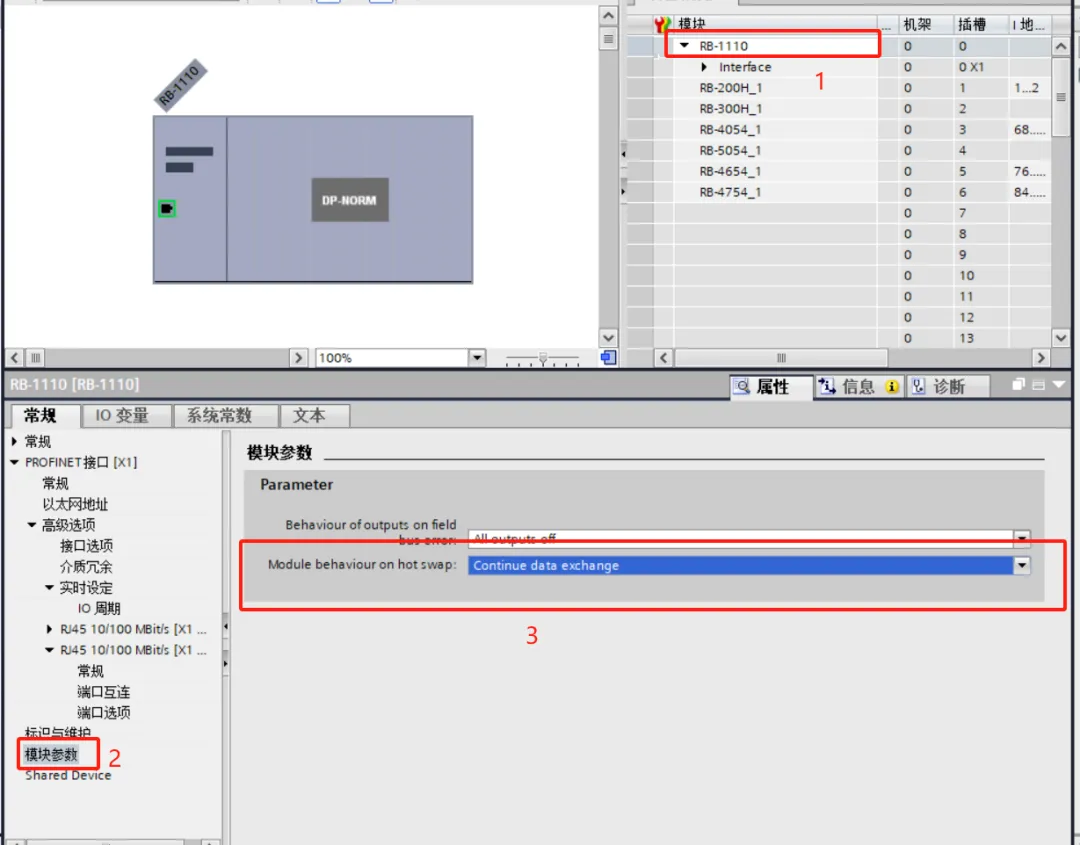Viewport: 1080px width, 845px height.
Task: Open the zoom level 100% dropdown
Action: 477,358
